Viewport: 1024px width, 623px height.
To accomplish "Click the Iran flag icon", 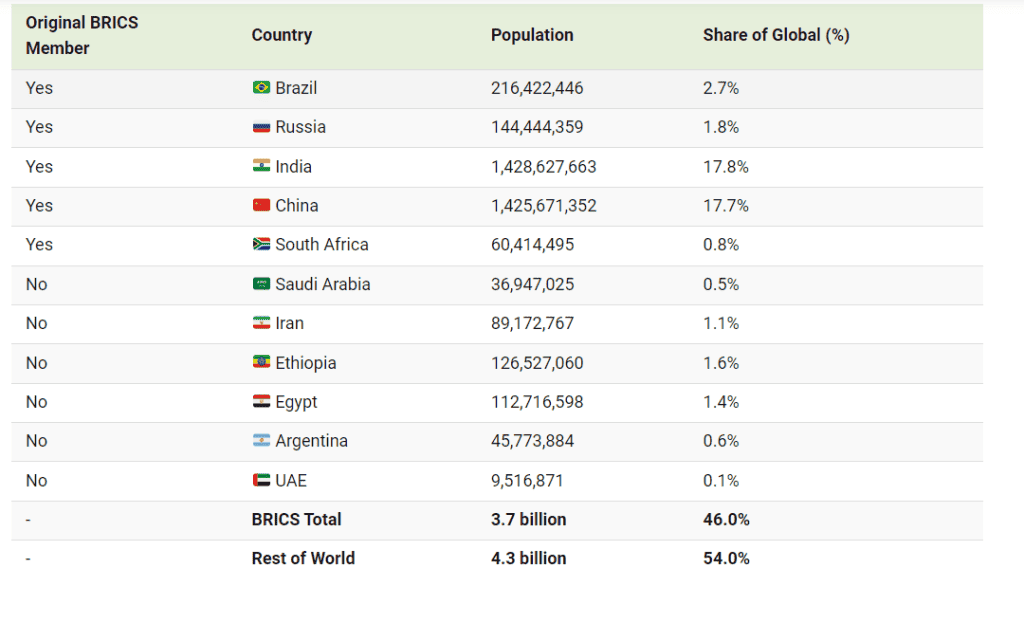I will pyautogui.click(x=261, y=323).
